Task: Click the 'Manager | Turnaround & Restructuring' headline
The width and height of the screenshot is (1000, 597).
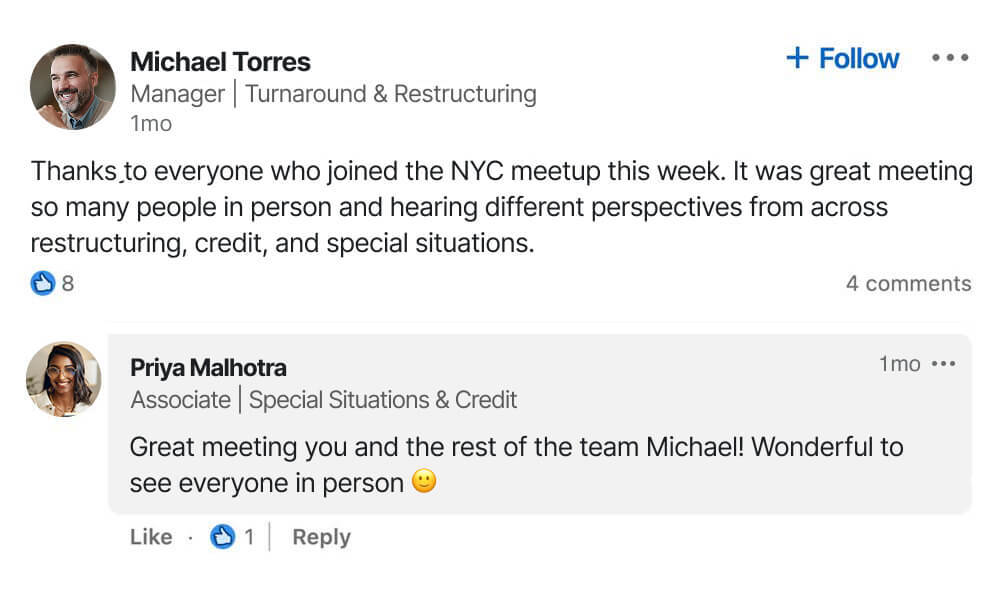Action: pyautogui.click(x=333, y=94)
